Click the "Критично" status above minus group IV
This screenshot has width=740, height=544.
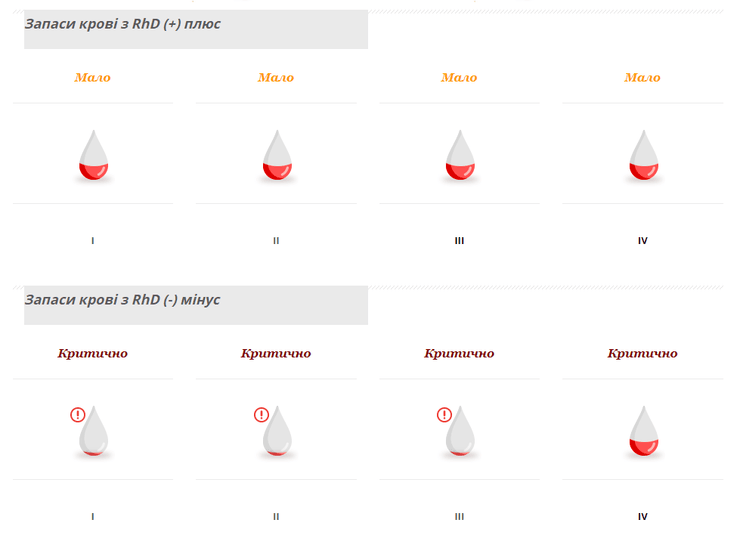point(643,353)
